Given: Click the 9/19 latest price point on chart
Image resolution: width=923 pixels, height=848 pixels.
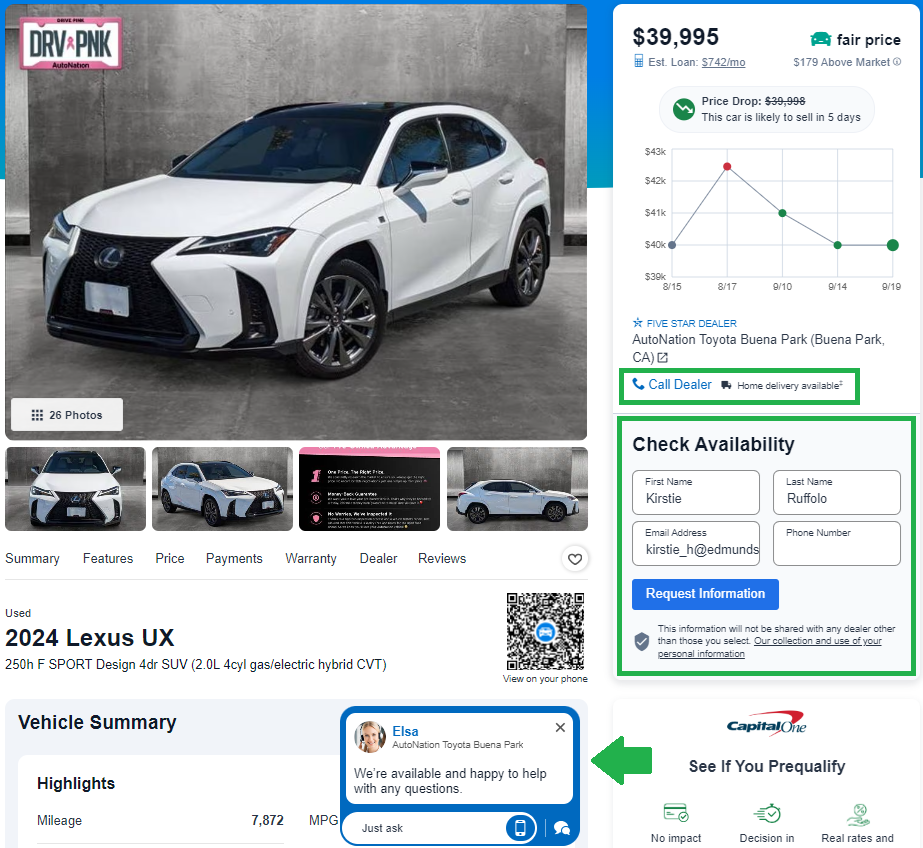Looking at the screenshot, I should (x=892, y=245).
